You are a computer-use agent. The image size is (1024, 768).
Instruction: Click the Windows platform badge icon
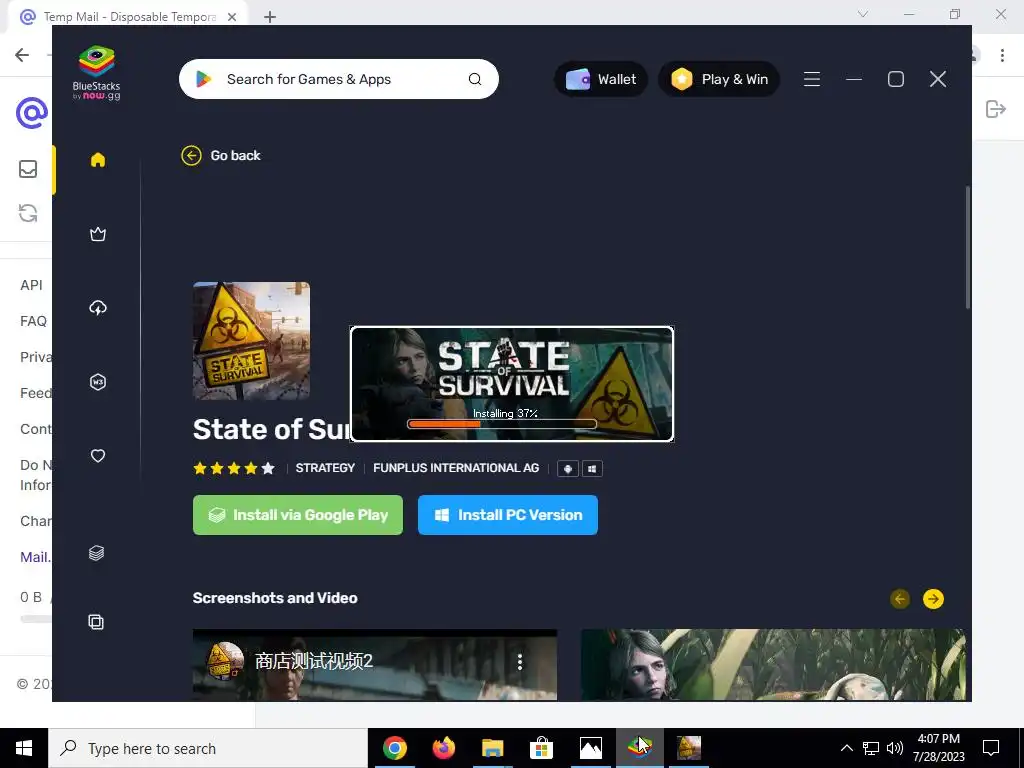(x=592, y=468)
